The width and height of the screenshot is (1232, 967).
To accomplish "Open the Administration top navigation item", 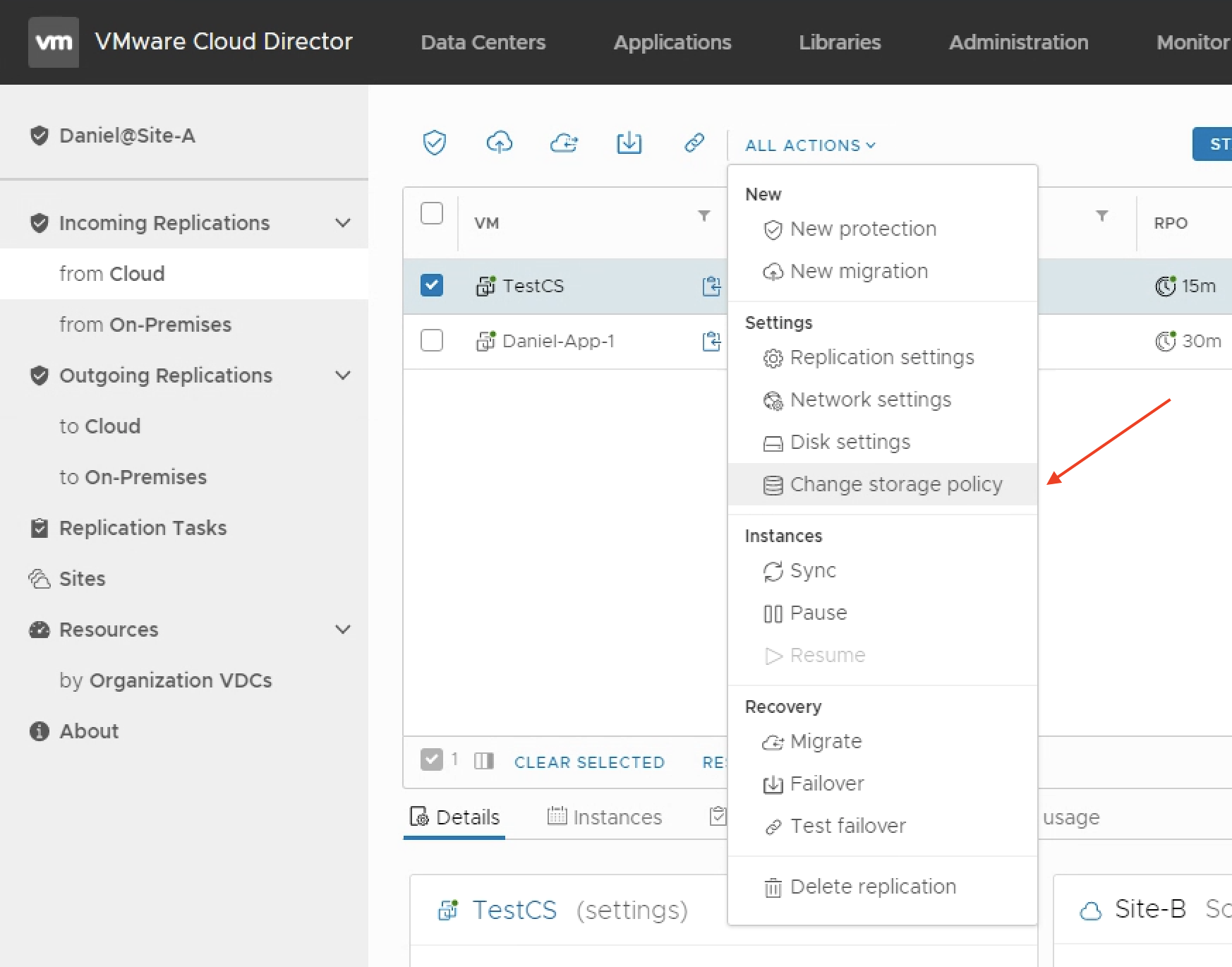I will tap(1018, 42).
